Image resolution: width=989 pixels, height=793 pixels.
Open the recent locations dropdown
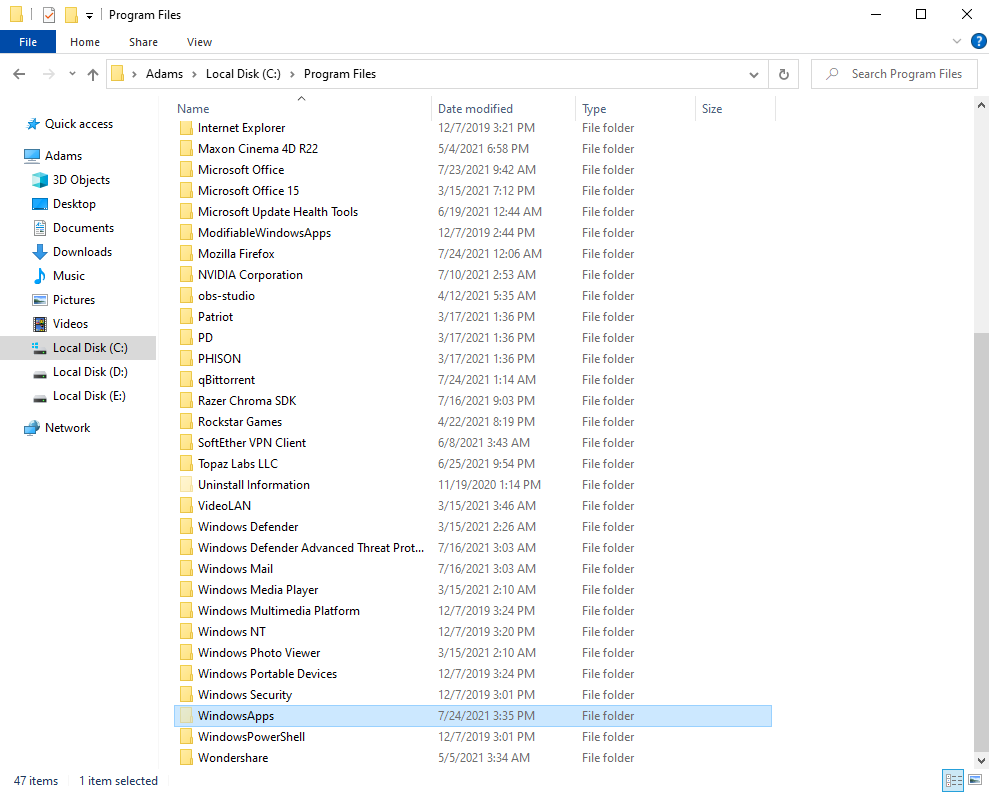click(x=73, y=74)
